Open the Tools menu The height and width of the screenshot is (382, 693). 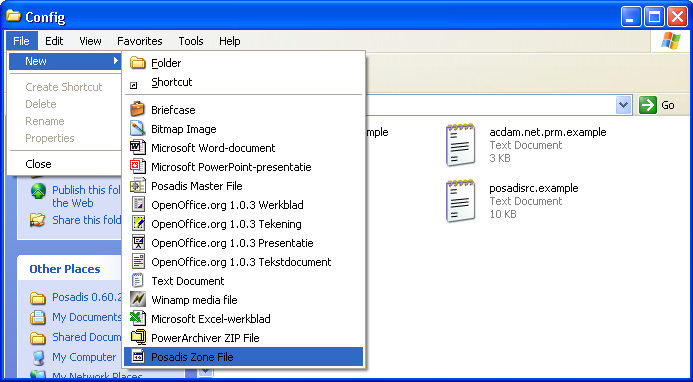click(190, 41)
